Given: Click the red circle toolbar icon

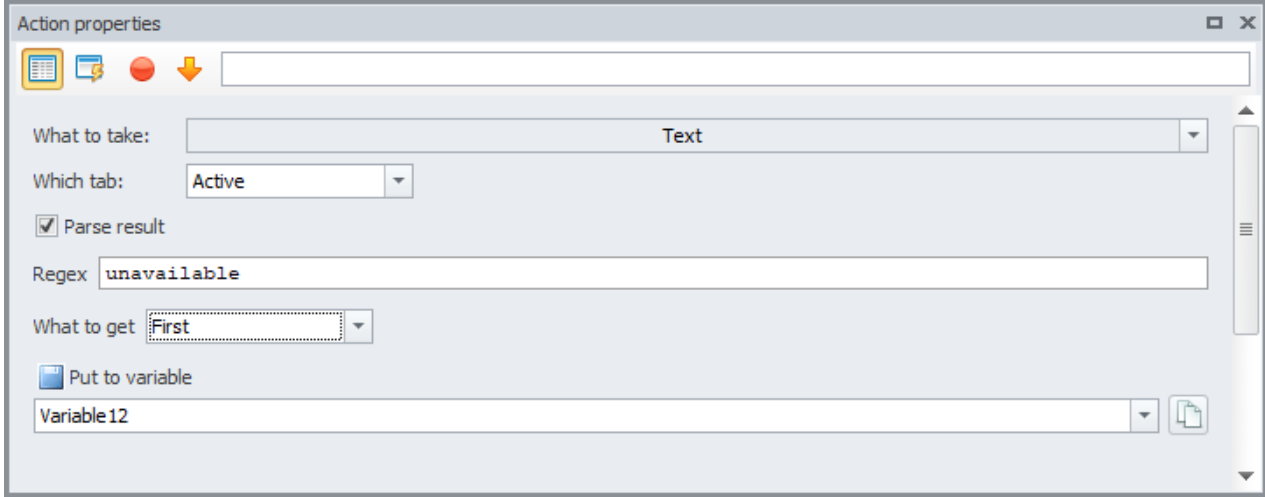Looking at the screenshot, I should pyautogui.click(x=142, y=70).
